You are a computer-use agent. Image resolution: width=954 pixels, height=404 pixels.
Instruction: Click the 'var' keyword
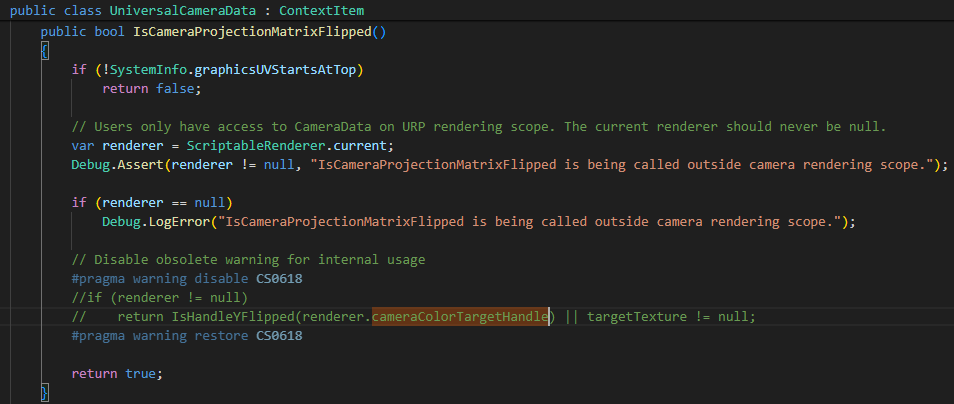[x=82, y=145]
